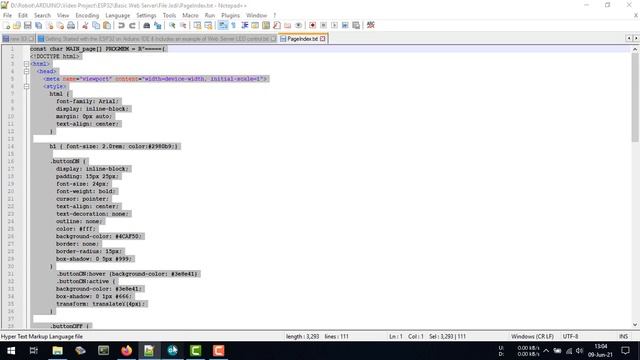
Task: Open Find with the binoculars icon
Action: coord(147,25)
